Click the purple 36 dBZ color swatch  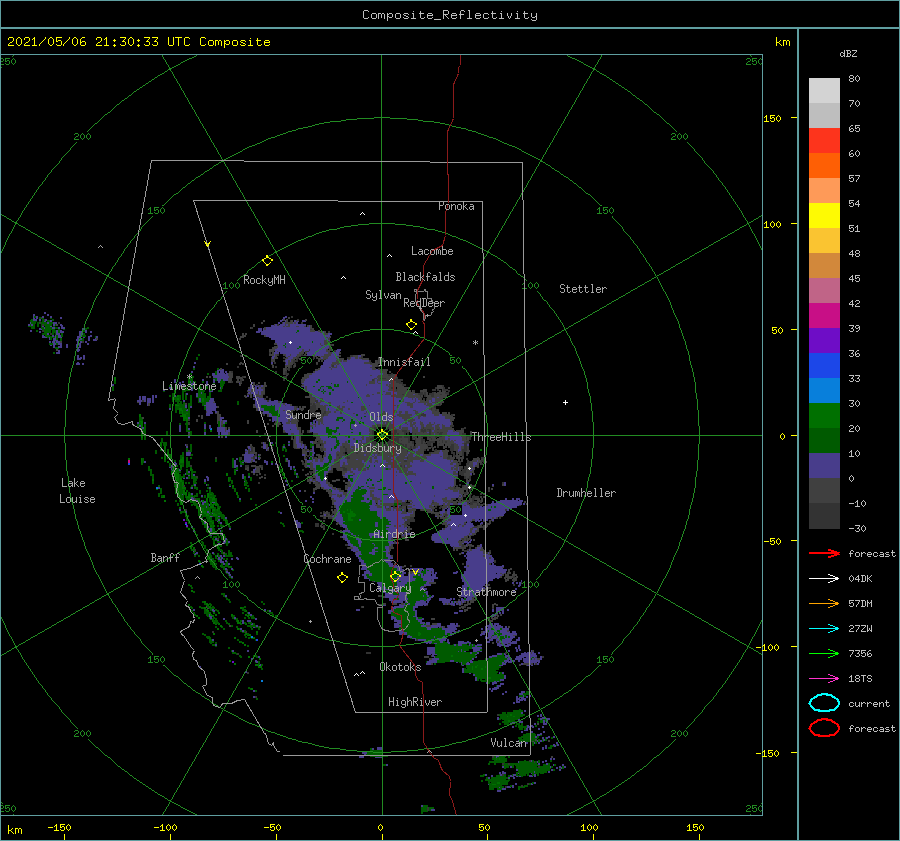824,340
